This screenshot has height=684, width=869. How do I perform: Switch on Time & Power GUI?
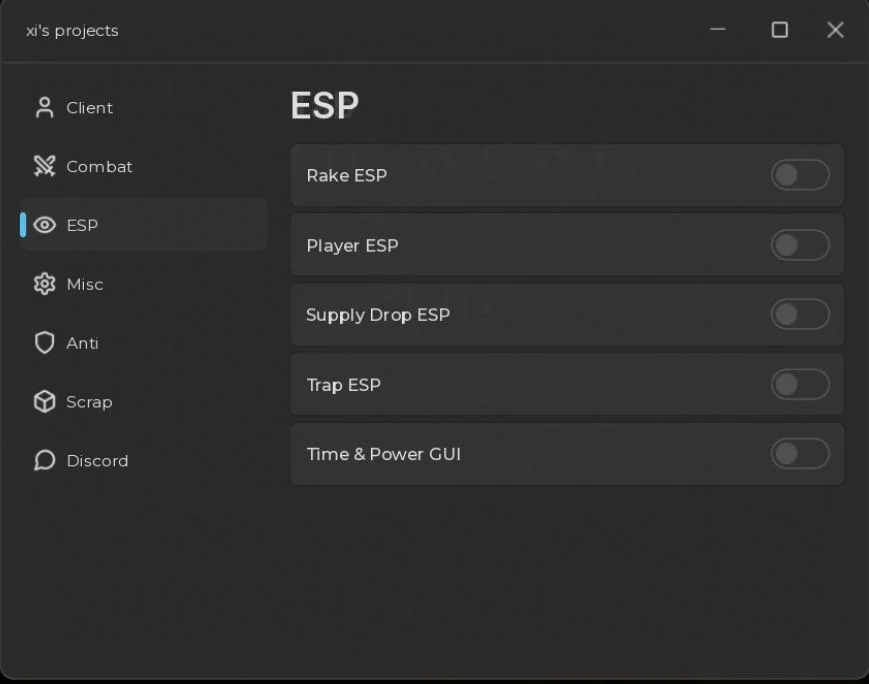800,454
